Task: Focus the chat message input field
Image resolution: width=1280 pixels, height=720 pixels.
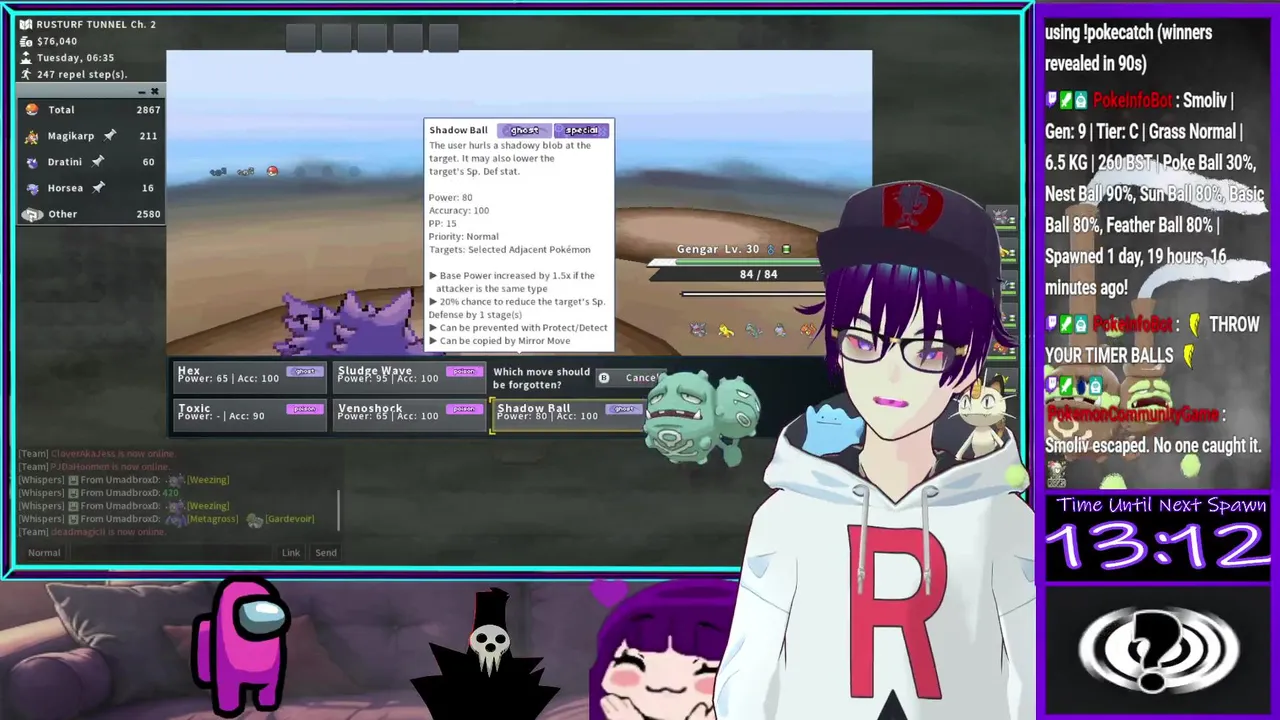Action: point(170,552)
